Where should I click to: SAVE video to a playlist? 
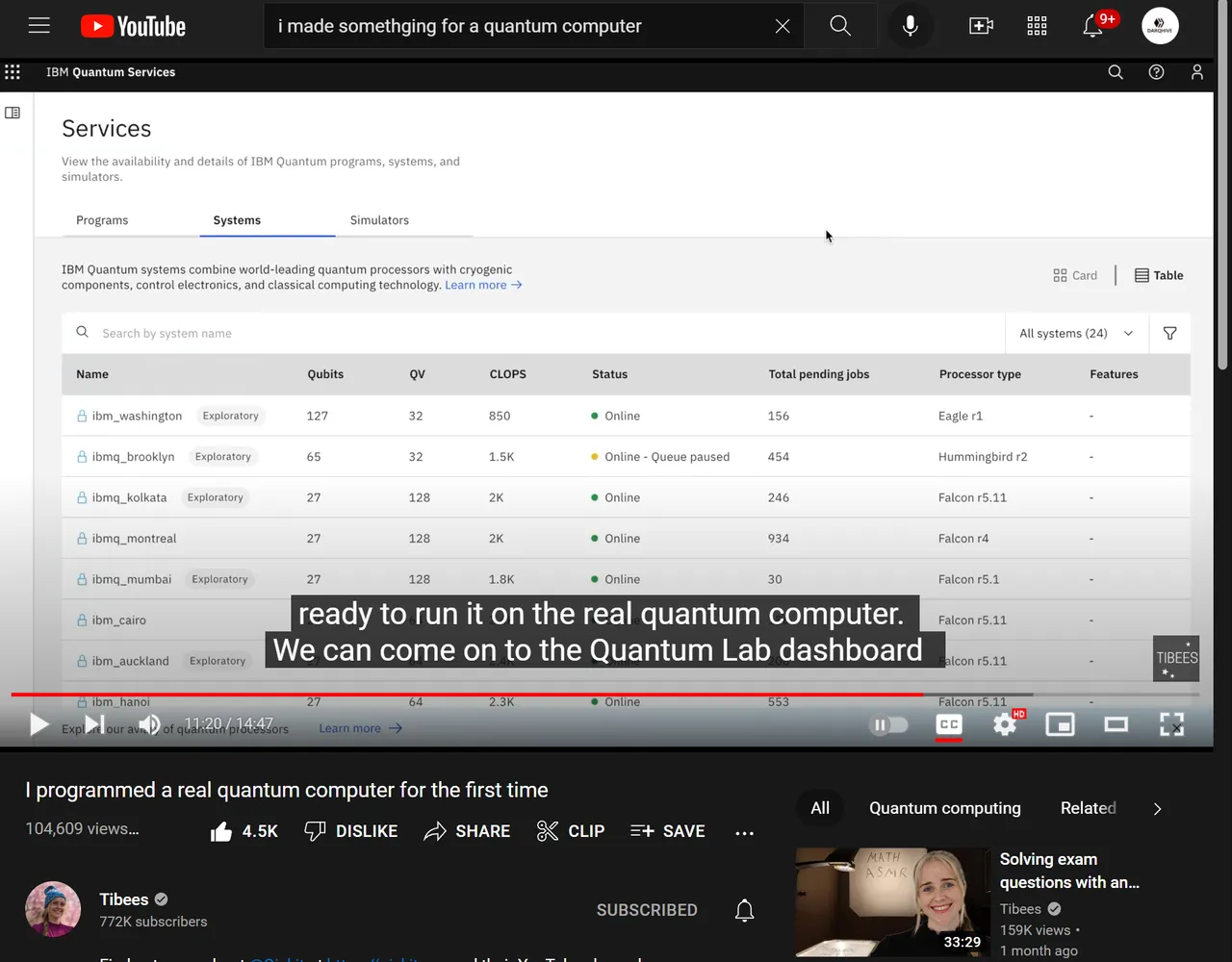click(x=667, y=831)
